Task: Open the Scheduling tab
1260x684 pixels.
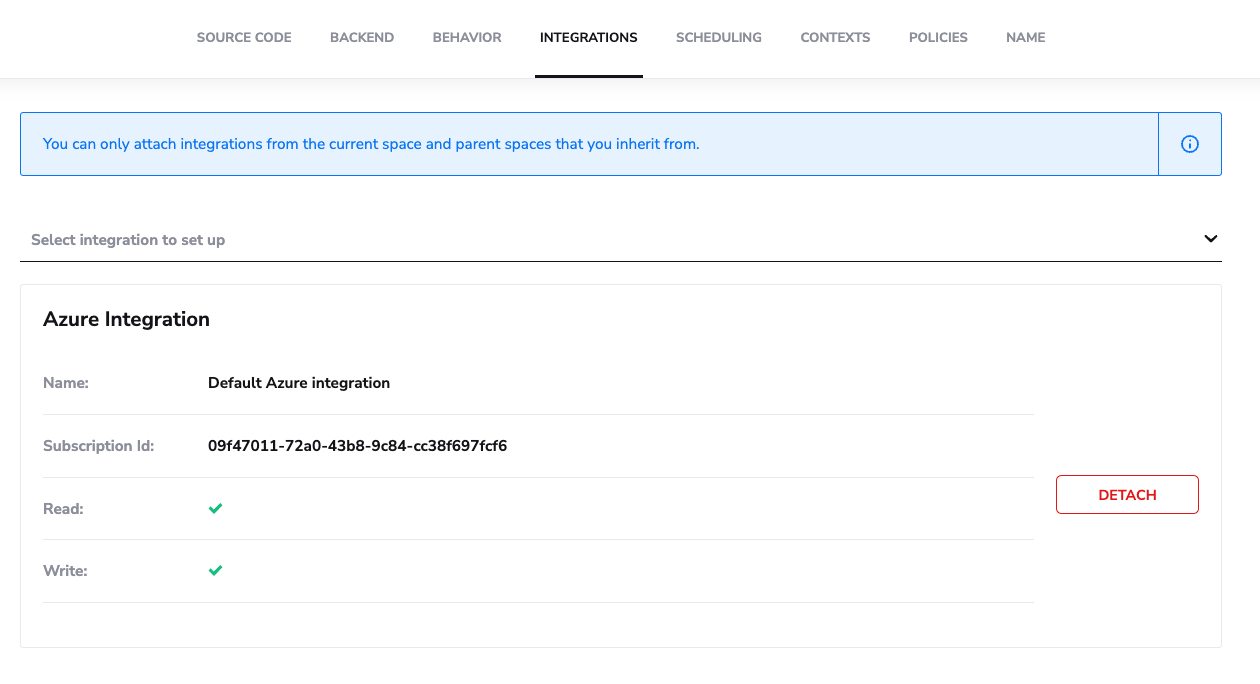Action: [719, 38]
